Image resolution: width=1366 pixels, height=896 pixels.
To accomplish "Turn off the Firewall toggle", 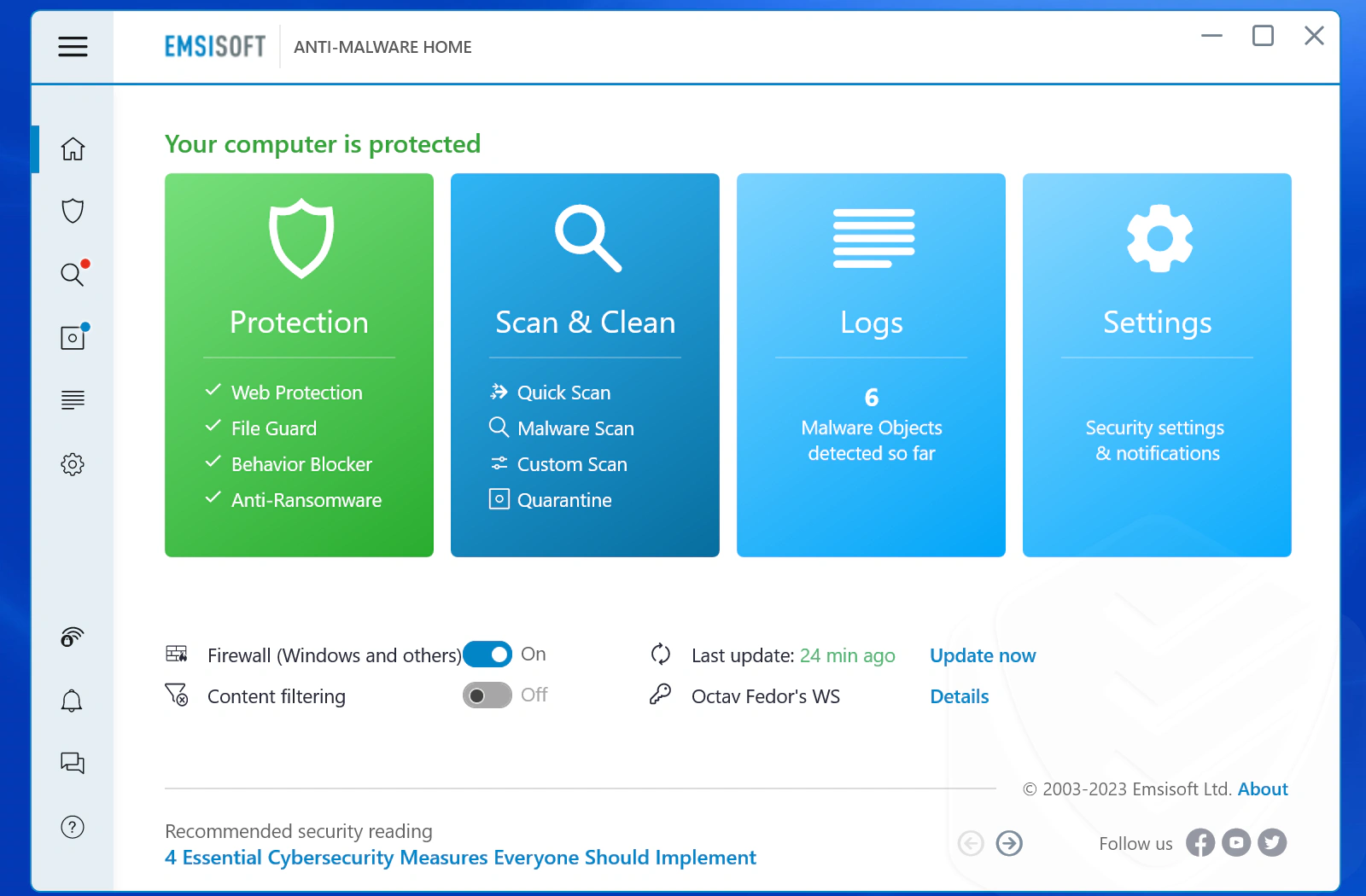I will 487,655.
